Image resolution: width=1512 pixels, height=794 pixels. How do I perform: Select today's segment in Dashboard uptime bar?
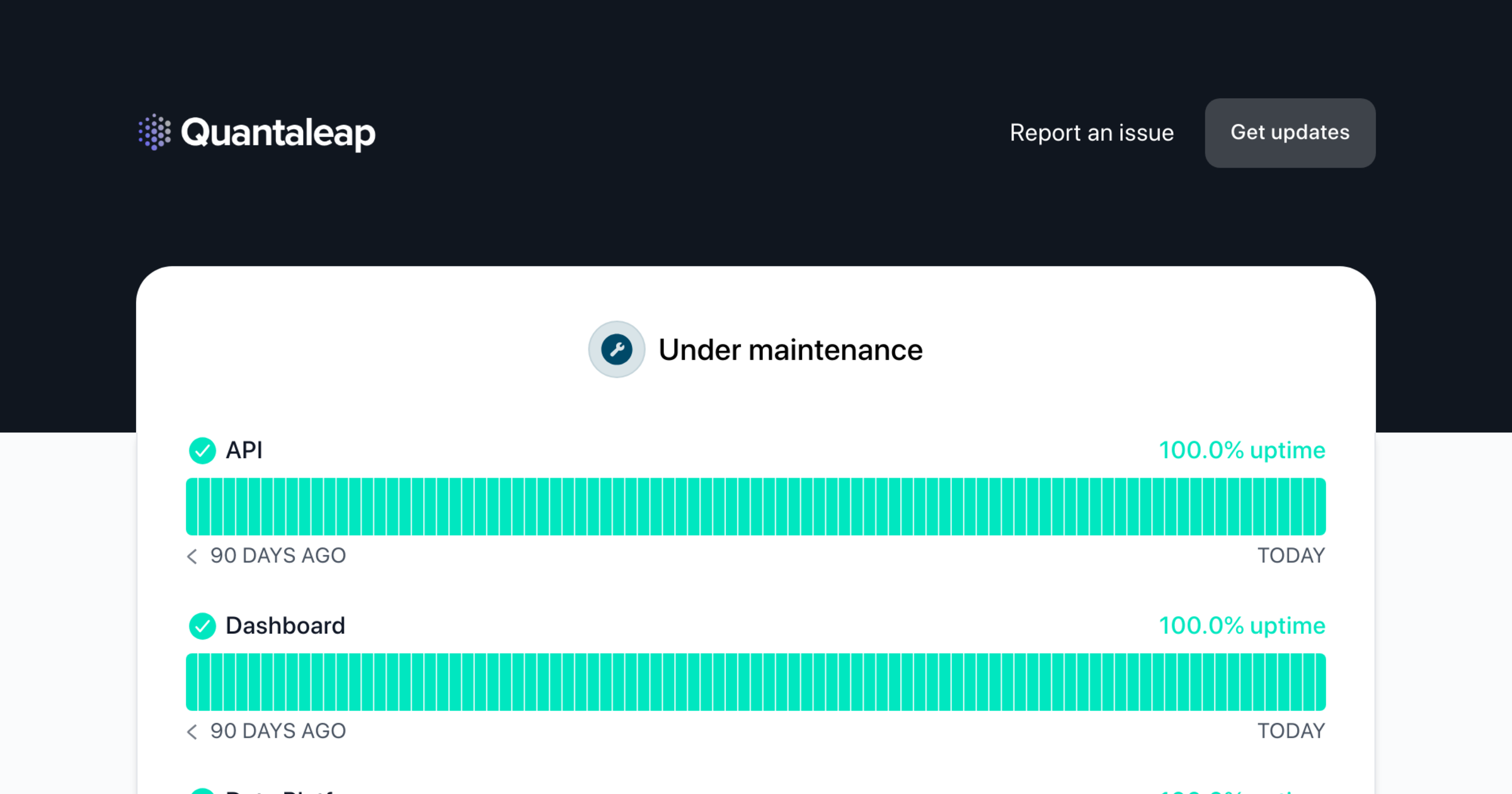pyautogui.click(x=1319, y=682)
